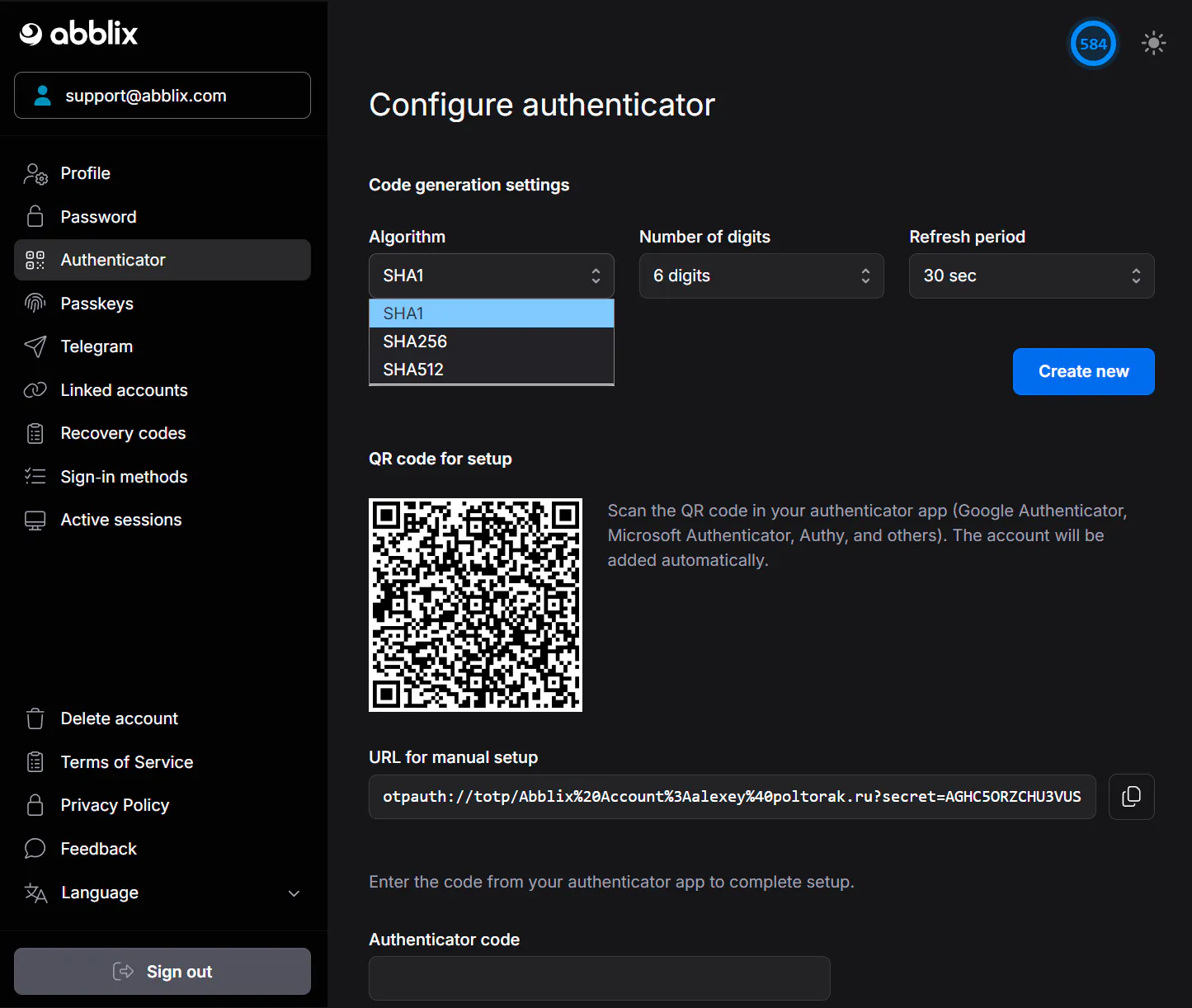The image size is (1192, 1008).
Task: Choose SHA512 from the algorithm list
Action: tap(492, 370)
